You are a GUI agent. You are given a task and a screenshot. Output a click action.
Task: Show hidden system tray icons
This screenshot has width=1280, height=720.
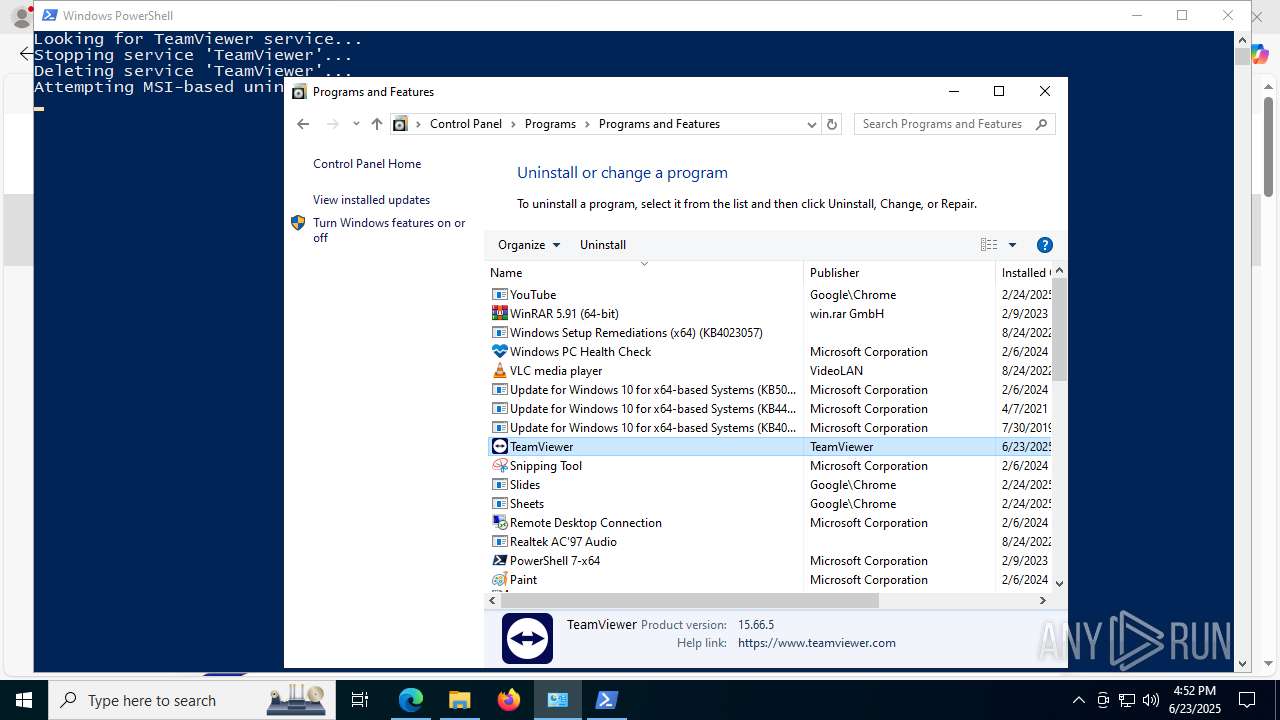(x=1078, y=700)
